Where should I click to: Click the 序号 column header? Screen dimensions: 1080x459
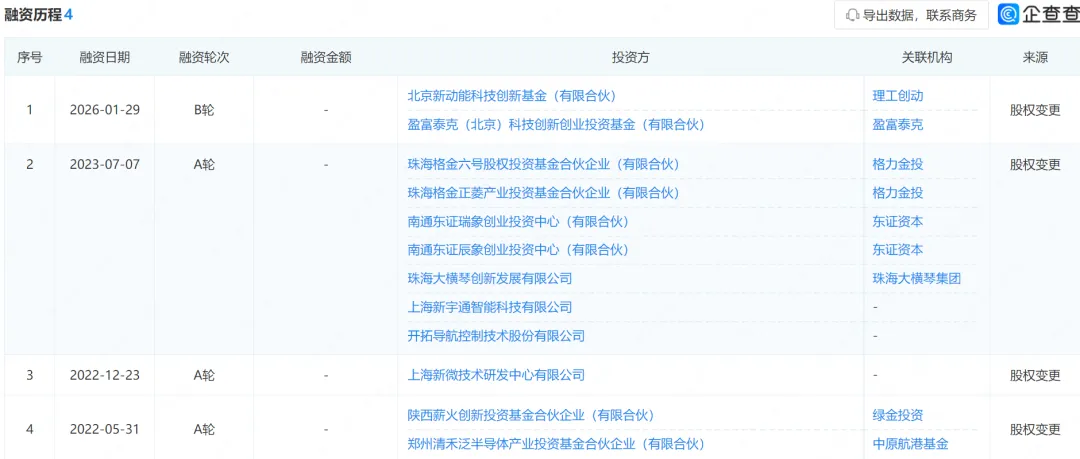coord(30,58)
